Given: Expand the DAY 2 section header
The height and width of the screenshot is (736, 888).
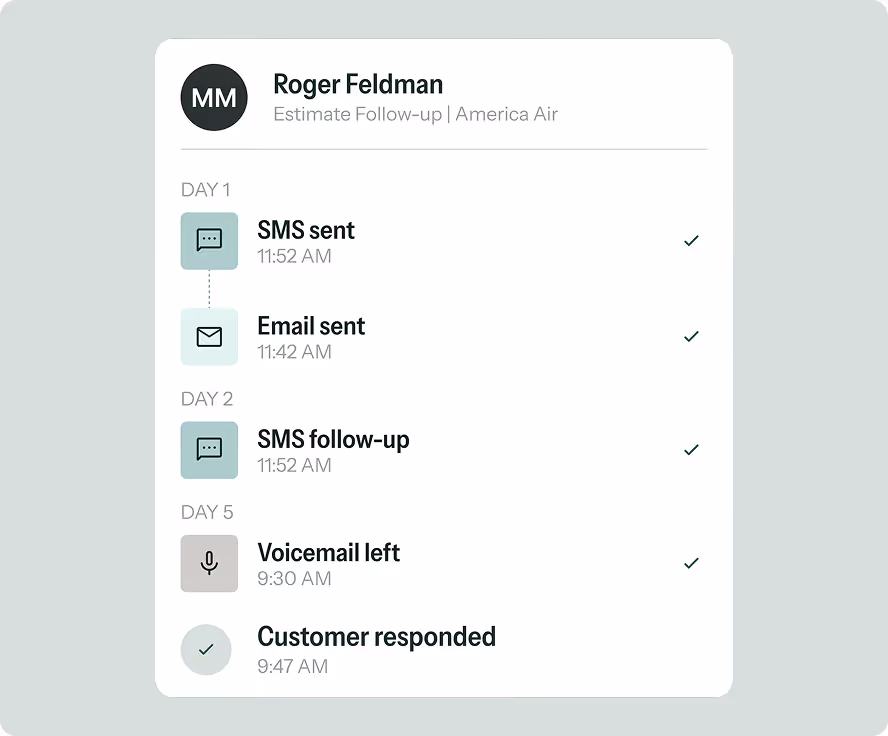Looking at the screenshot, I should tap(207, 398).
